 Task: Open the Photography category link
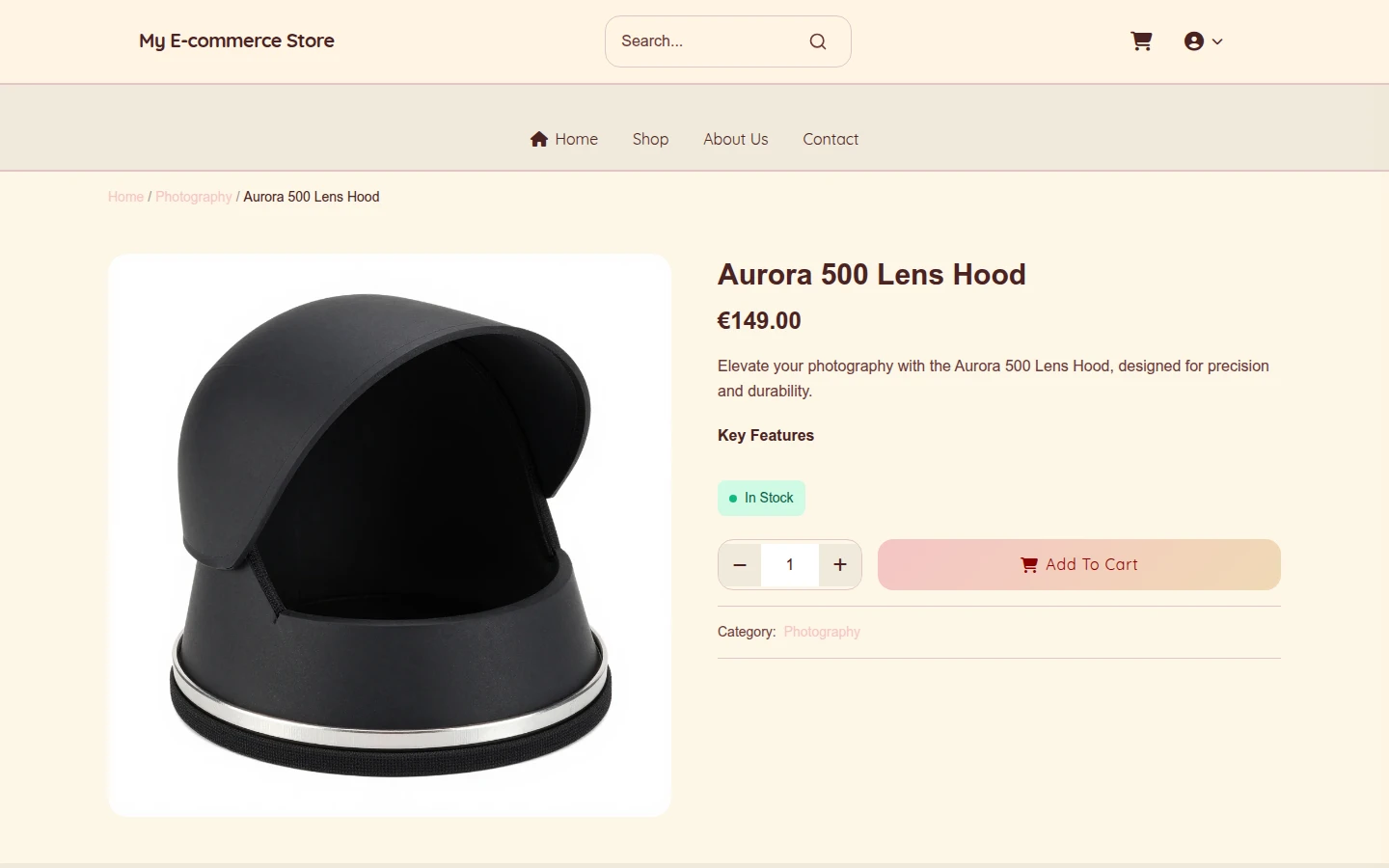tap(822, 632)
